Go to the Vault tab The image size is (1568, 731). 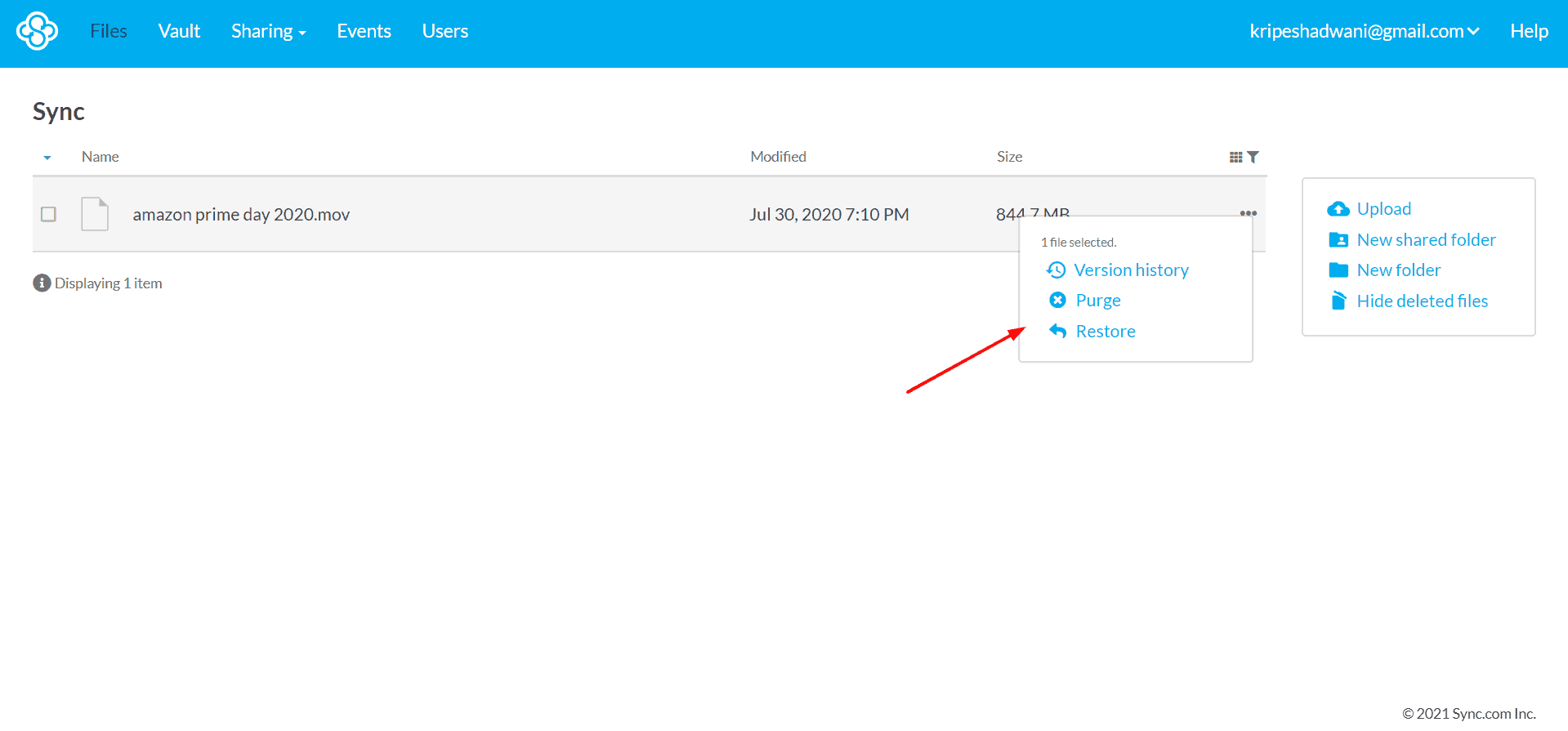pyautogui.click(x=179, y=31)
